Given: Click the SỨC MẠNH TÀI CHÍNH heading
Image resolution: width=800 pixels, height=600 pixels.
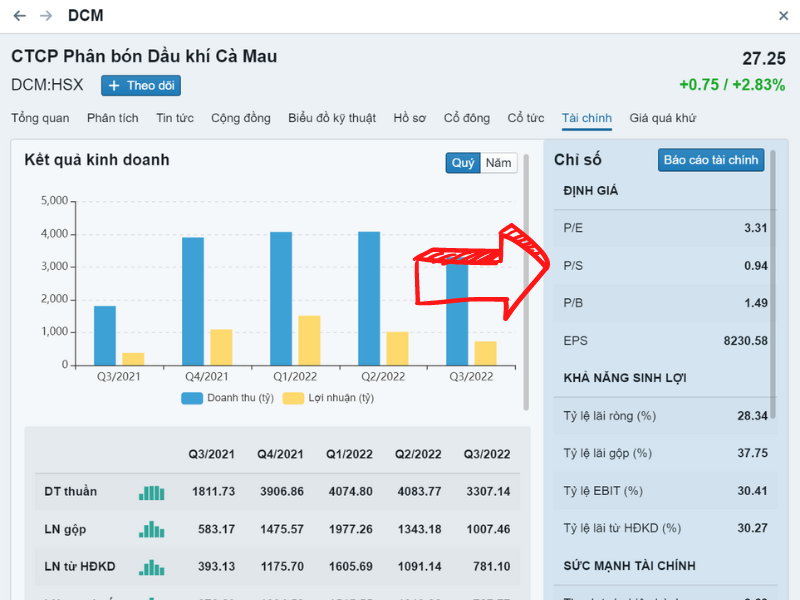Looking at the screenshot, I should pos(629,566).
